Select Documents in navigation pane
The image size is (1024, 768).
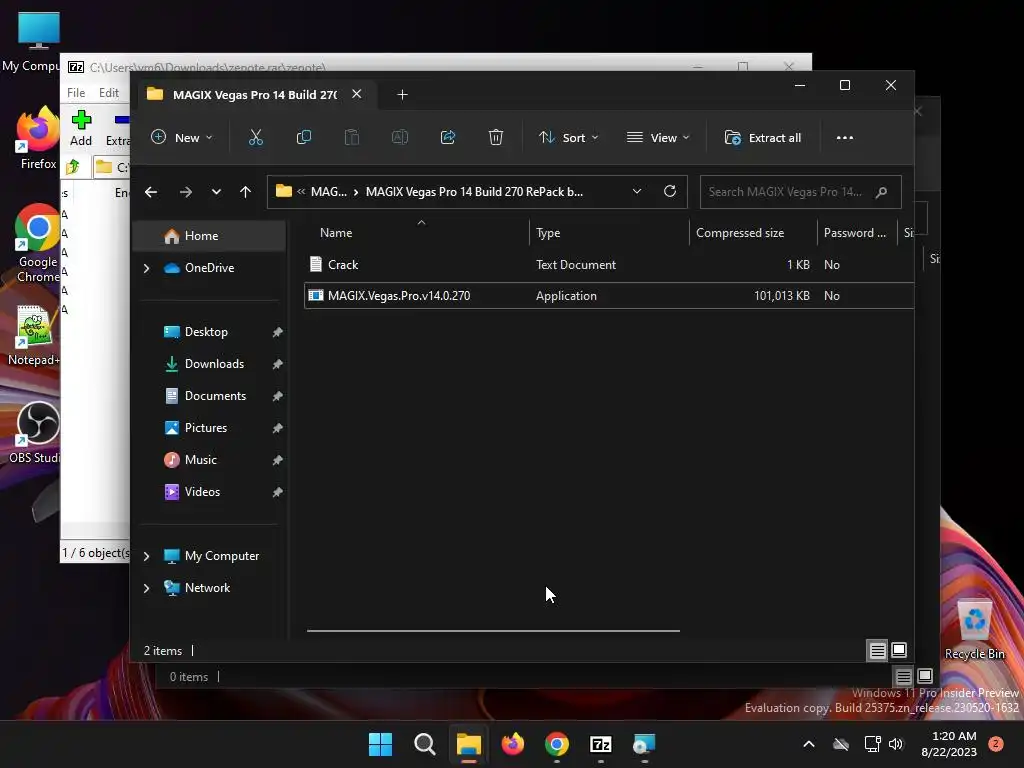[x=214, y=396]
